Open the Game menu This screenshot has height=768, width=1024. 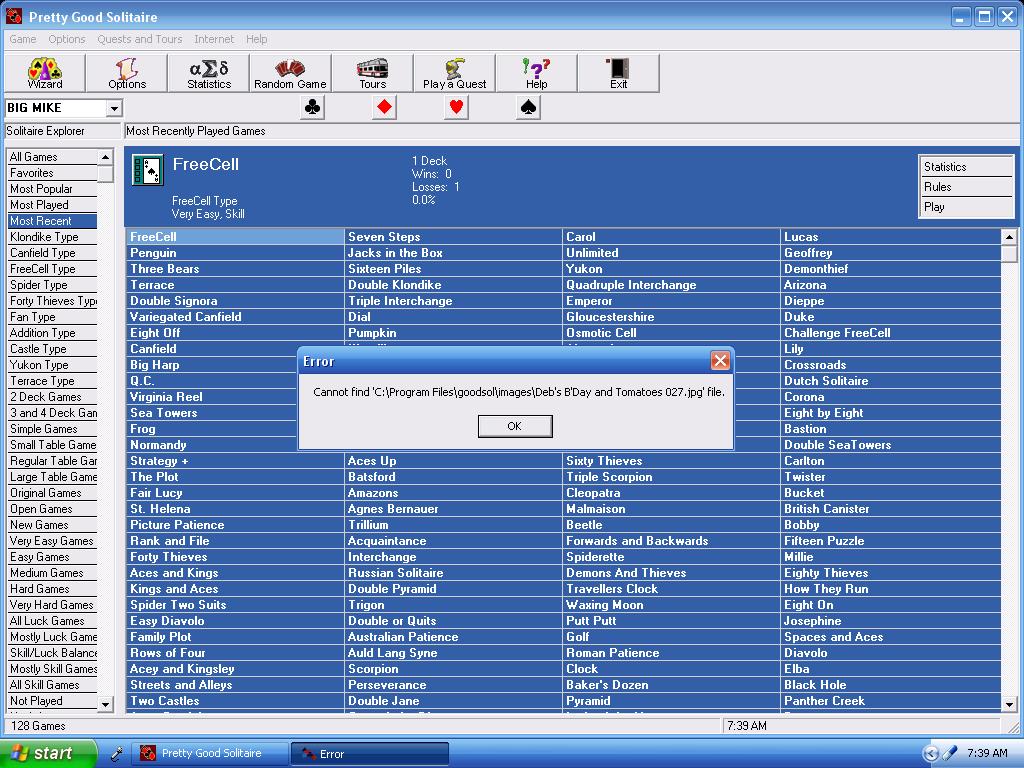[23, 39]
